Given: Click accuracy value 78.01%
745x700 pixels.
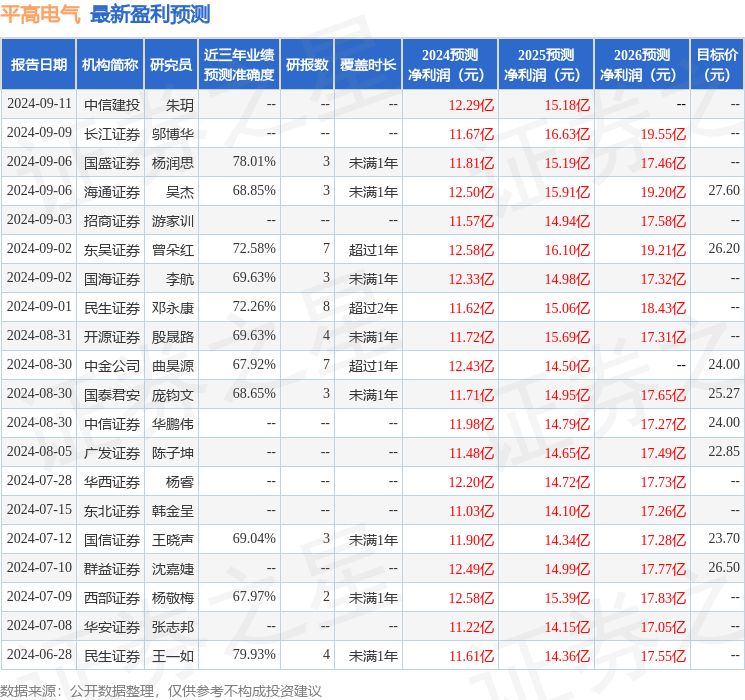Looking at the screenshot, I should tap(254, 162).
